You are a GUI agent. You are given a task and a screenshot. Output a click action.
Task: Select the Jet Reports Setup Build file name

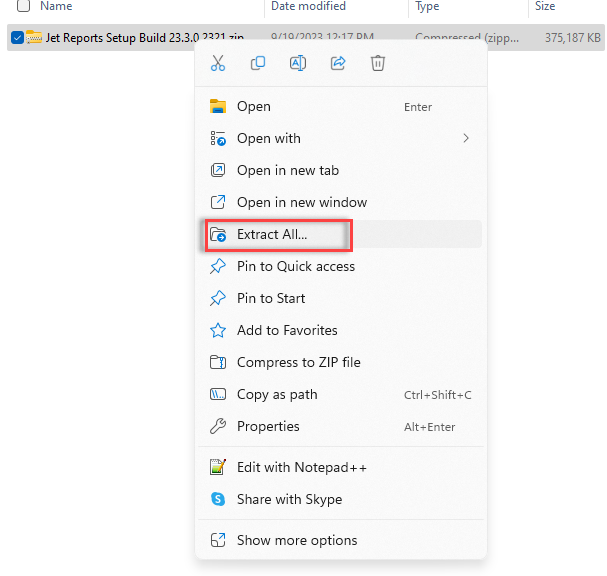(x=145, y=38)
